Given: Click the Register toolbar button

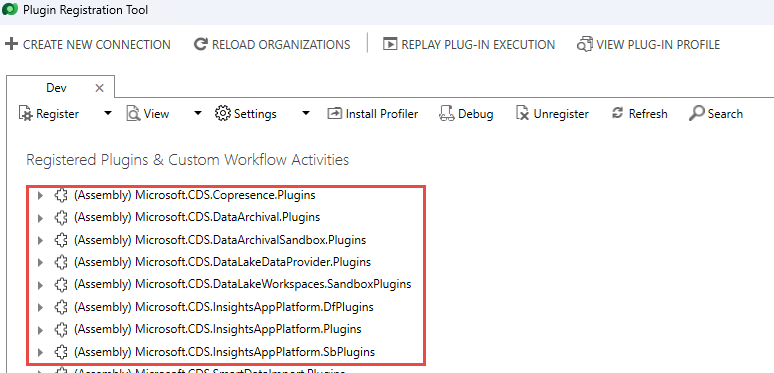Looking at the screenshot, I should pos(49,114).
